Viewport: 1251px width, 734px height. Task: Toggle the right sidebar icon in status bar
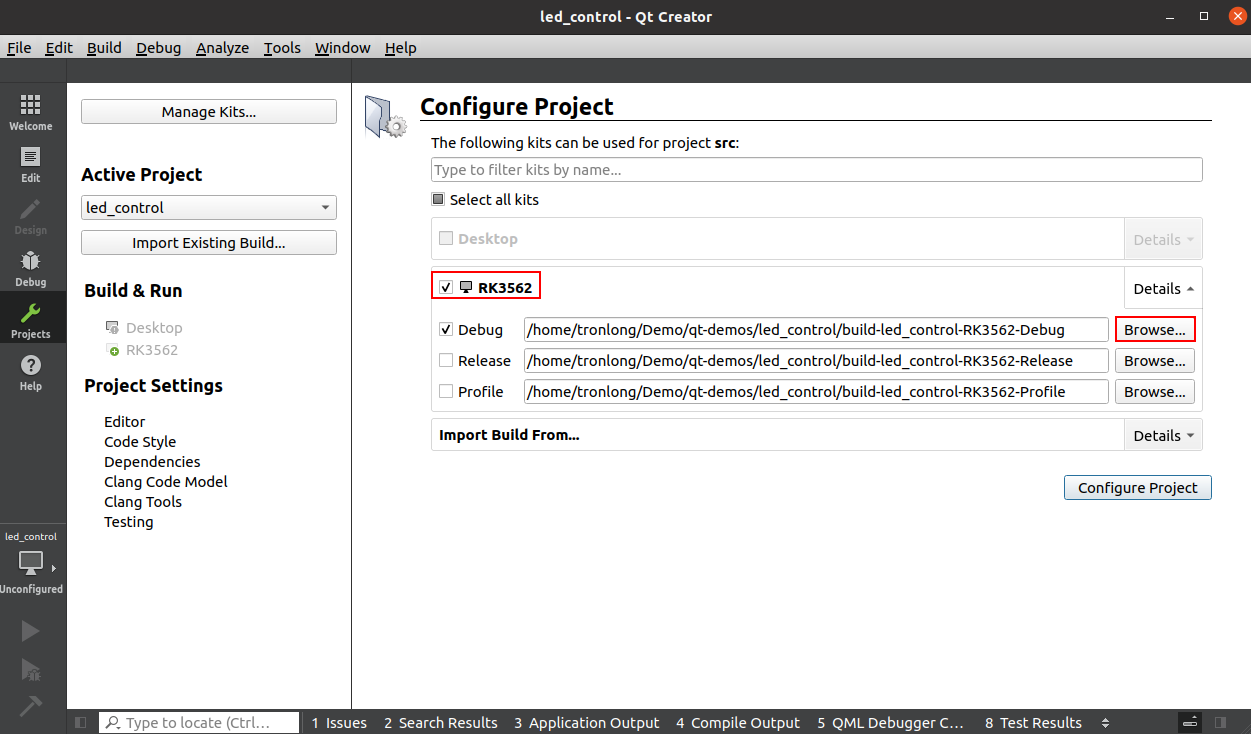1219,722
